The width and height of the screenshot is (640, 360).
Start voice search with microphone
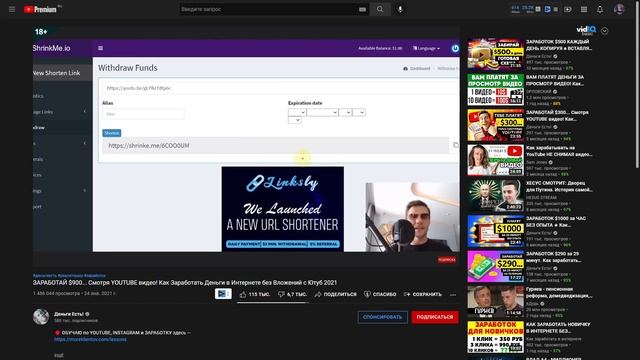[x=400, y=9]
